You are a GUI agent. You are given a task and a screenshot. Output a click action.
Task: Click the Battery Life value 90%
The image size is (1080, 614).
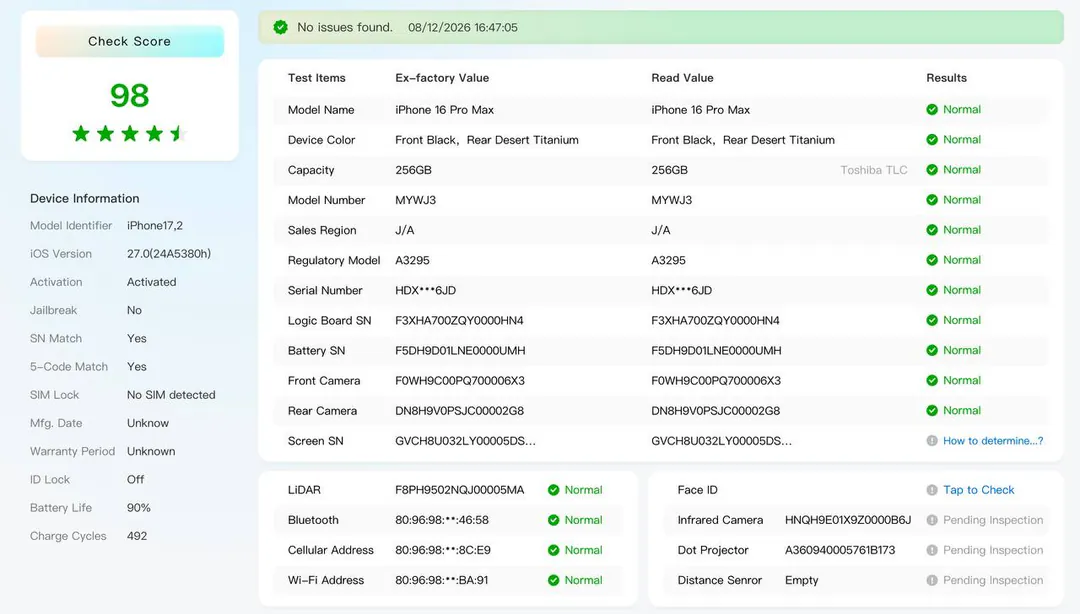[x=138, y=508]
